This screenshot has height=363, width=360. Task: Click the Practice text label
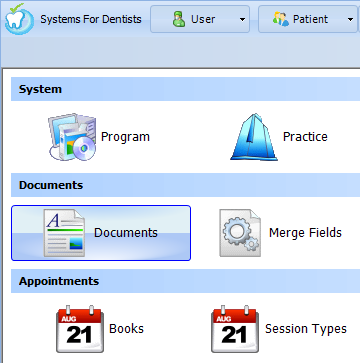pyautogui.click(x=305, y=137)
